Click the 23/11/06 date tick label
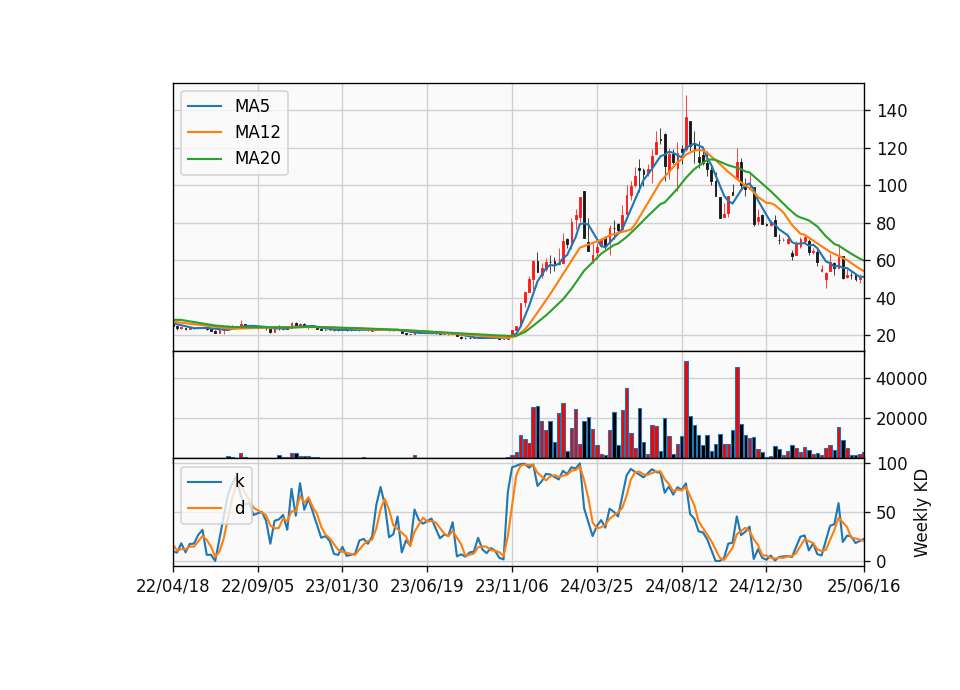The image size is (960, 690). click(x=512, y=586)
